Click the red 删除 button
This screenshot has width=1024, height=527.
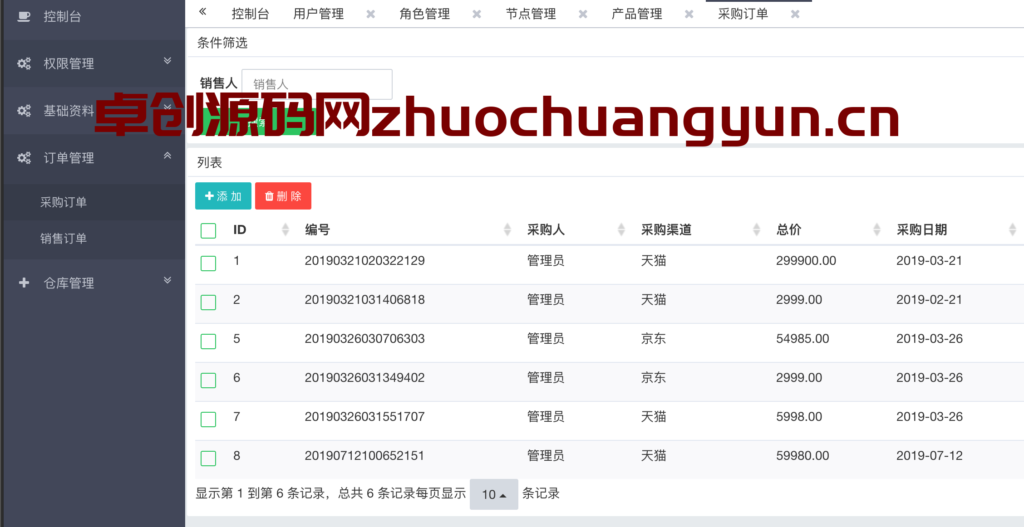pos(283,196)
